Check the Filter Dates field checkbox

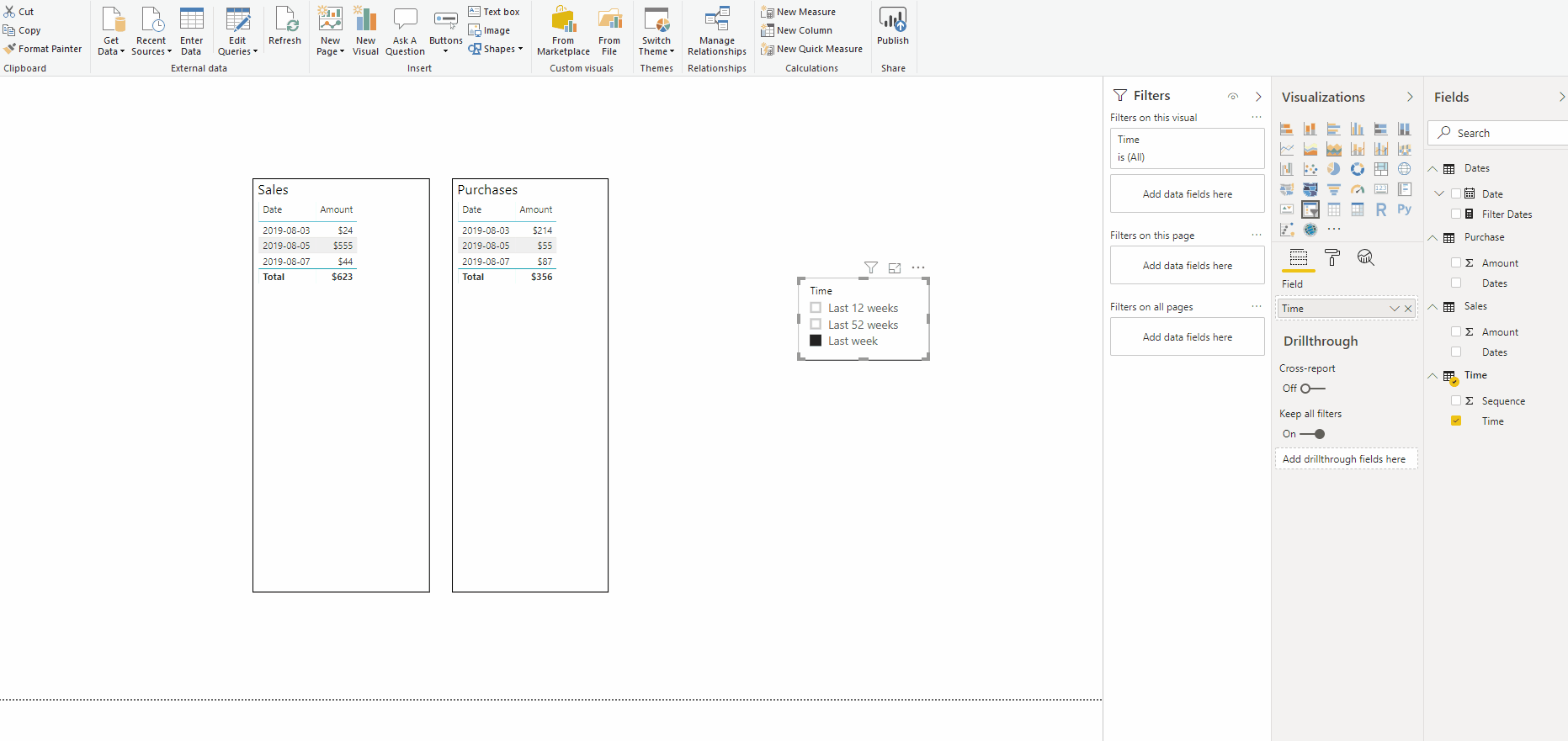(1456, 214)
